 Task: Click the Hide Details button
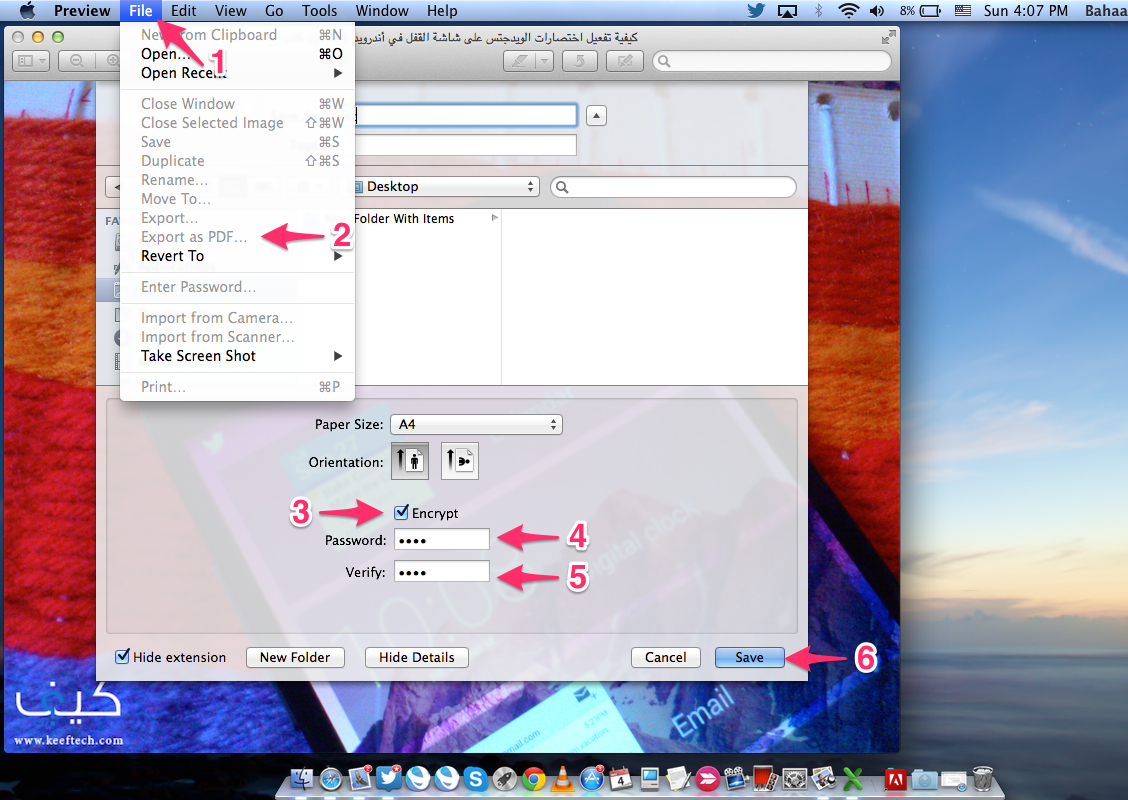pyautogui.click(x=417, y=657)
